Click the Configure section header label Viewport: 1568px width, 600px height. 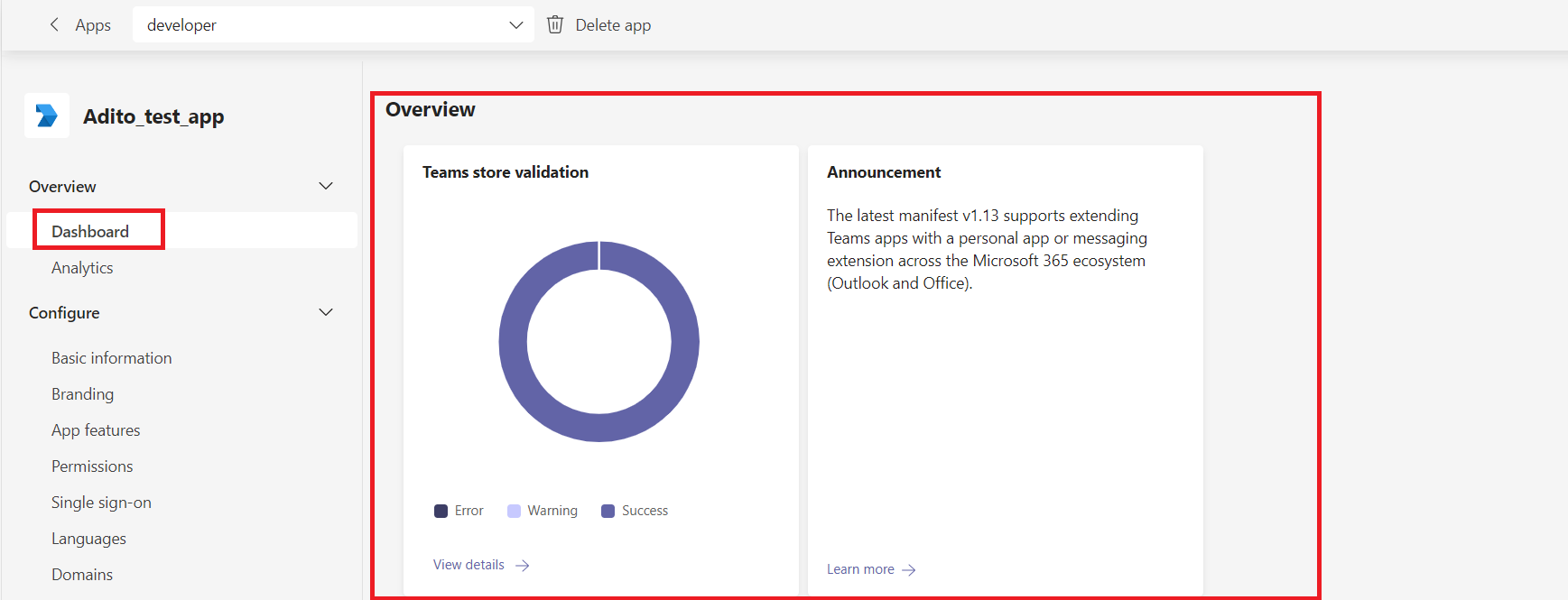pos(64,313)
